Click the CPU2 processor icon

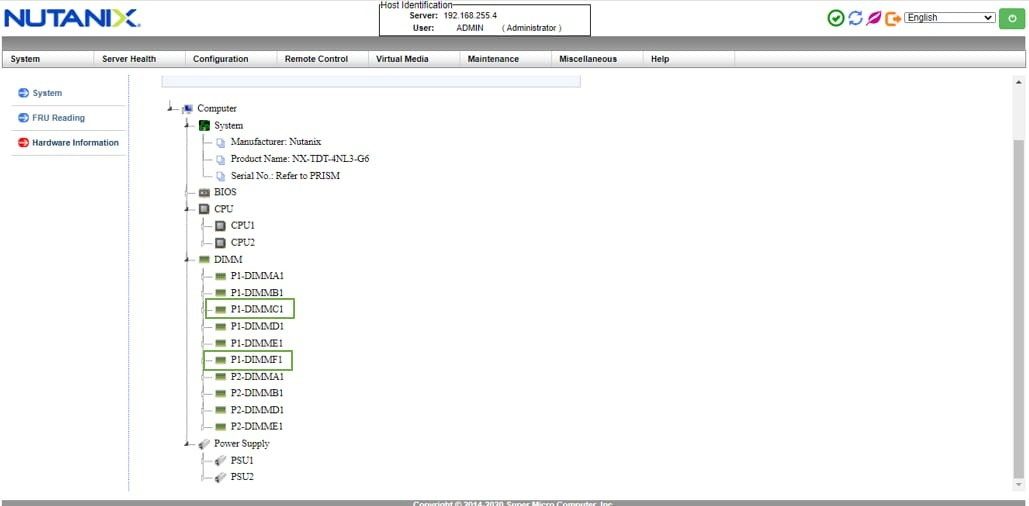(220, 243)
